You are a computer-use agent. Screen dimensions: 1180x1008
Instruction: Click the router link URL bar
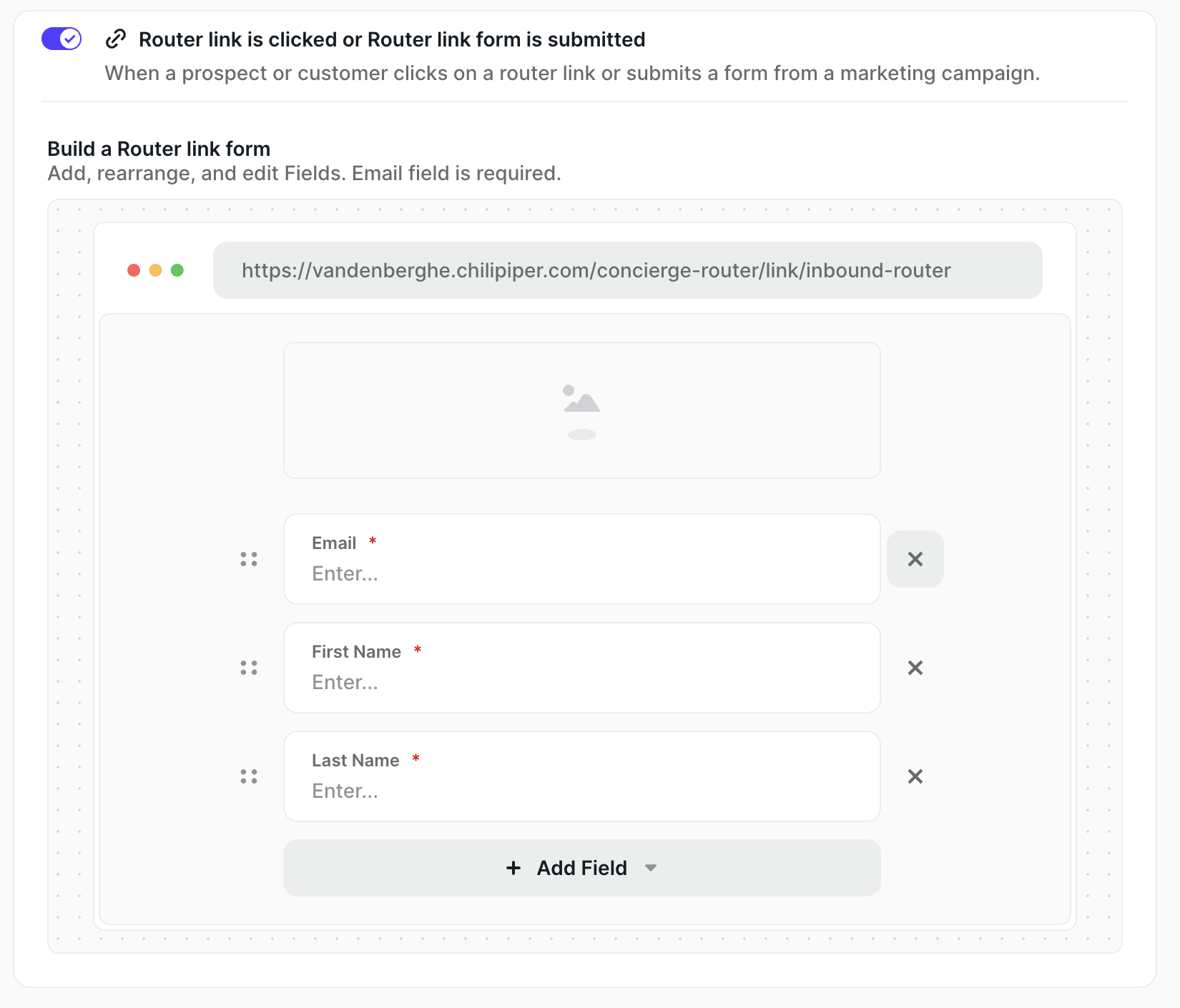coord(627,270)
